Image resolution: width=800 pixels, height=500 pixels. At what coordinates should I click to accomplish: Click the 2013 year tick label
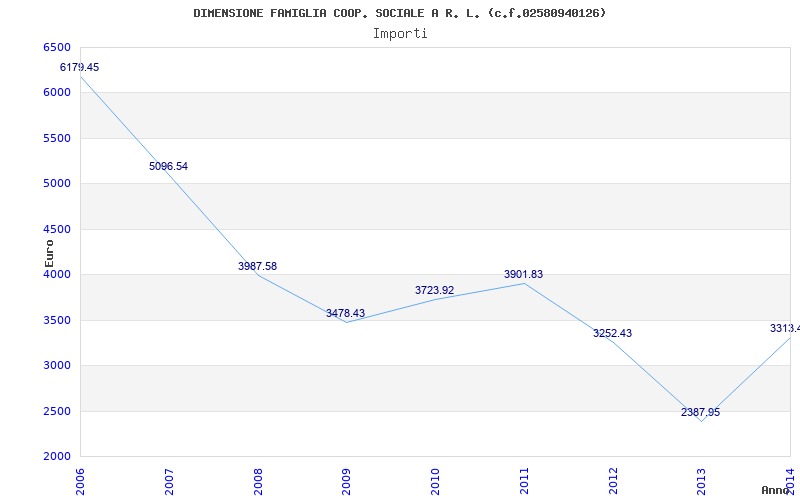[701, 480]
